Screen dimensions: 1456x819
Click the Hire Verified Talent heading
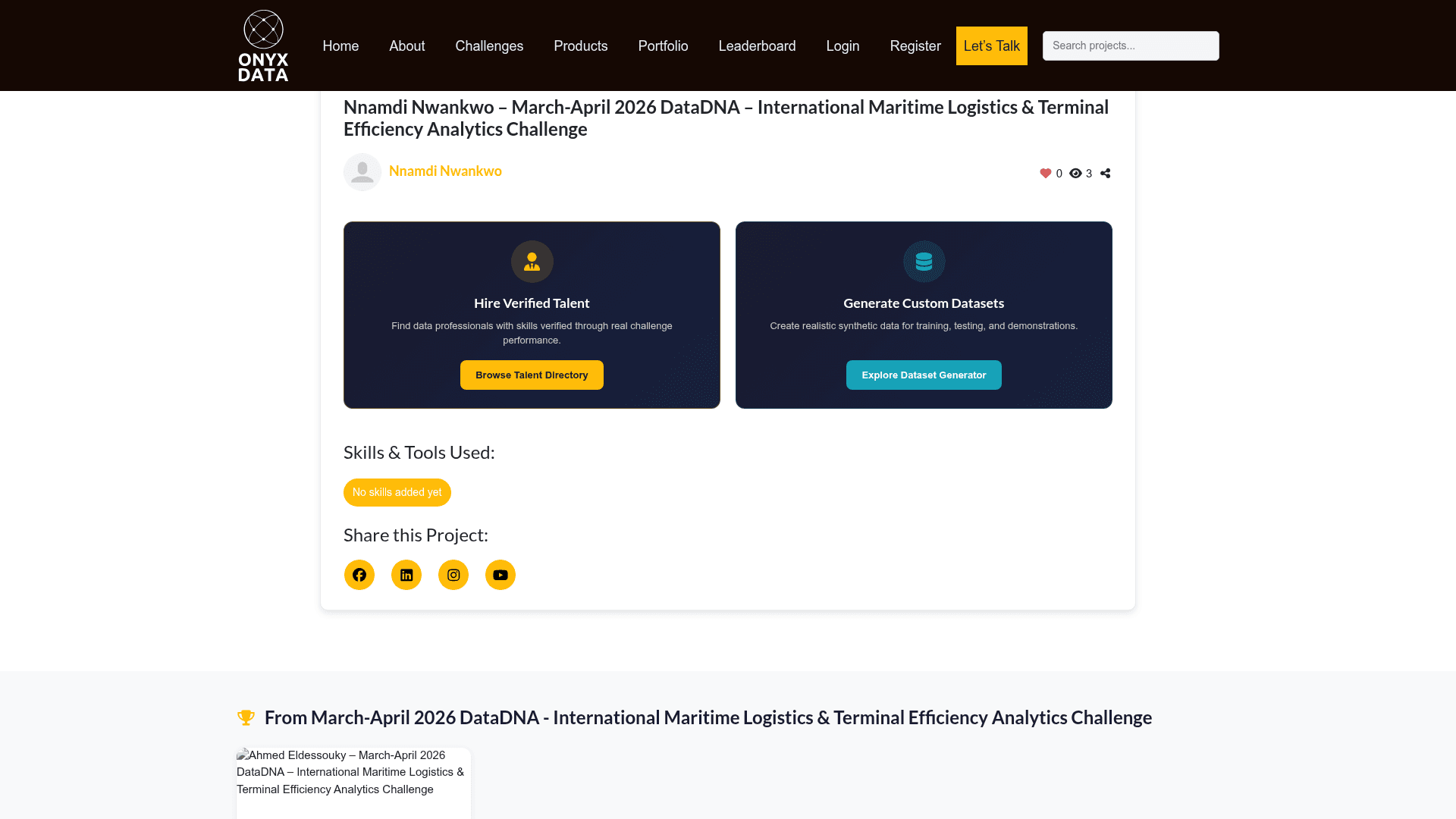tap(532, 303)
